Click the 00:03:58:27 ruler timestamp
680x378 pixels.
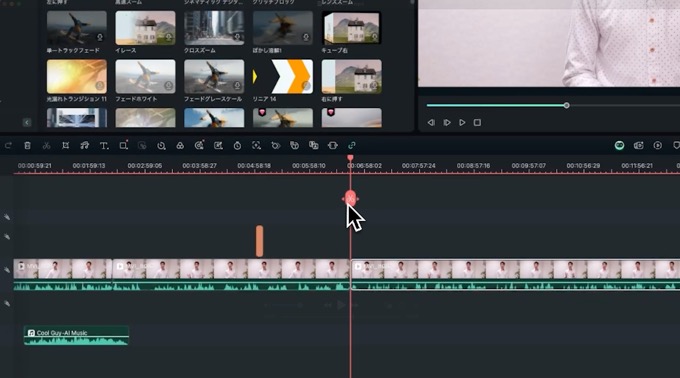point(199,166)
